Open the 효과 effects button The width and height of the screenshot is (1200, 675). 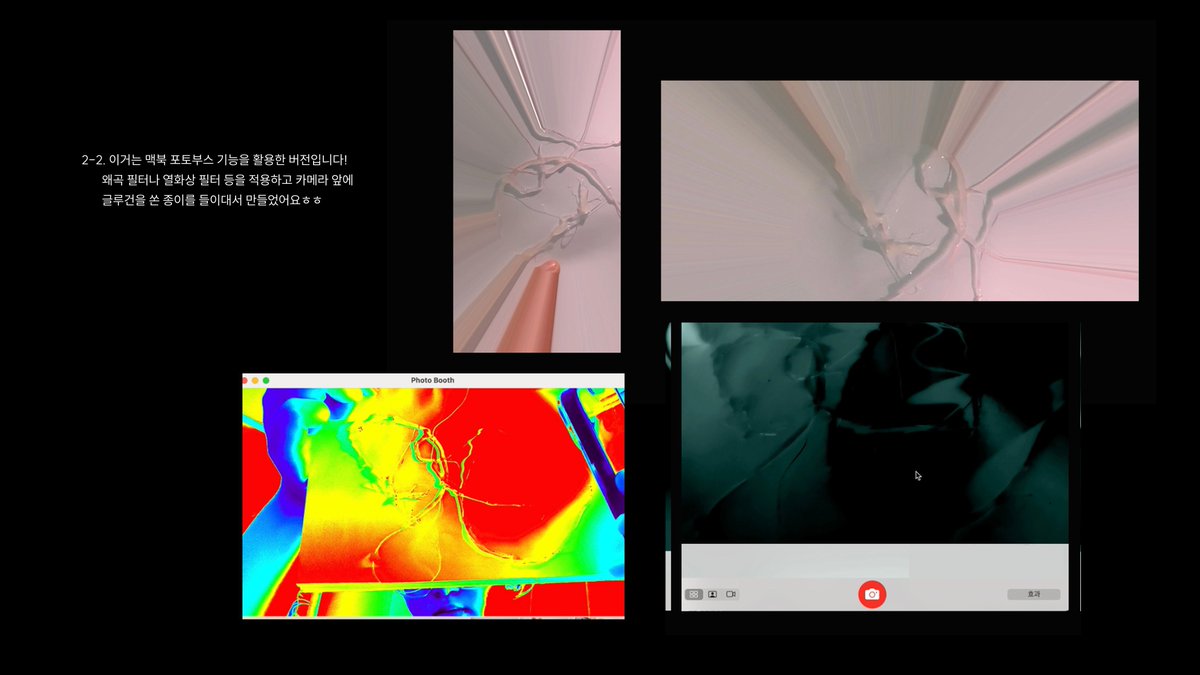(1034, 594)
